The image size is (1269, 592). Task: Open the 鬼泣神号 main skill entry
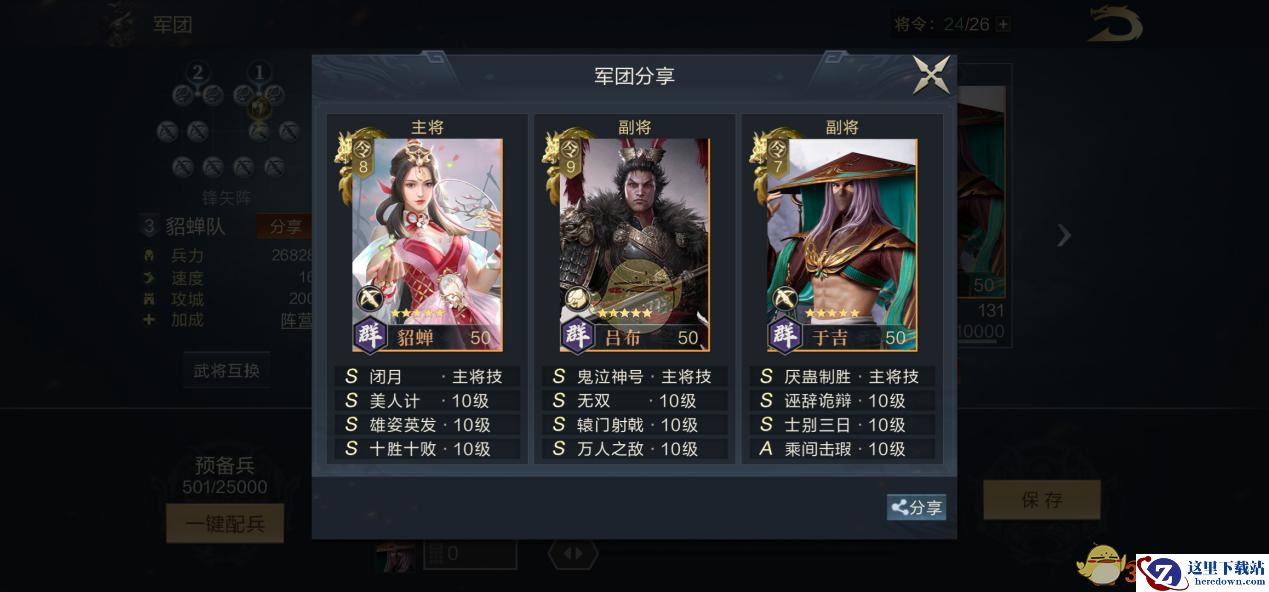pyautogui.click(x=634, y=377)
